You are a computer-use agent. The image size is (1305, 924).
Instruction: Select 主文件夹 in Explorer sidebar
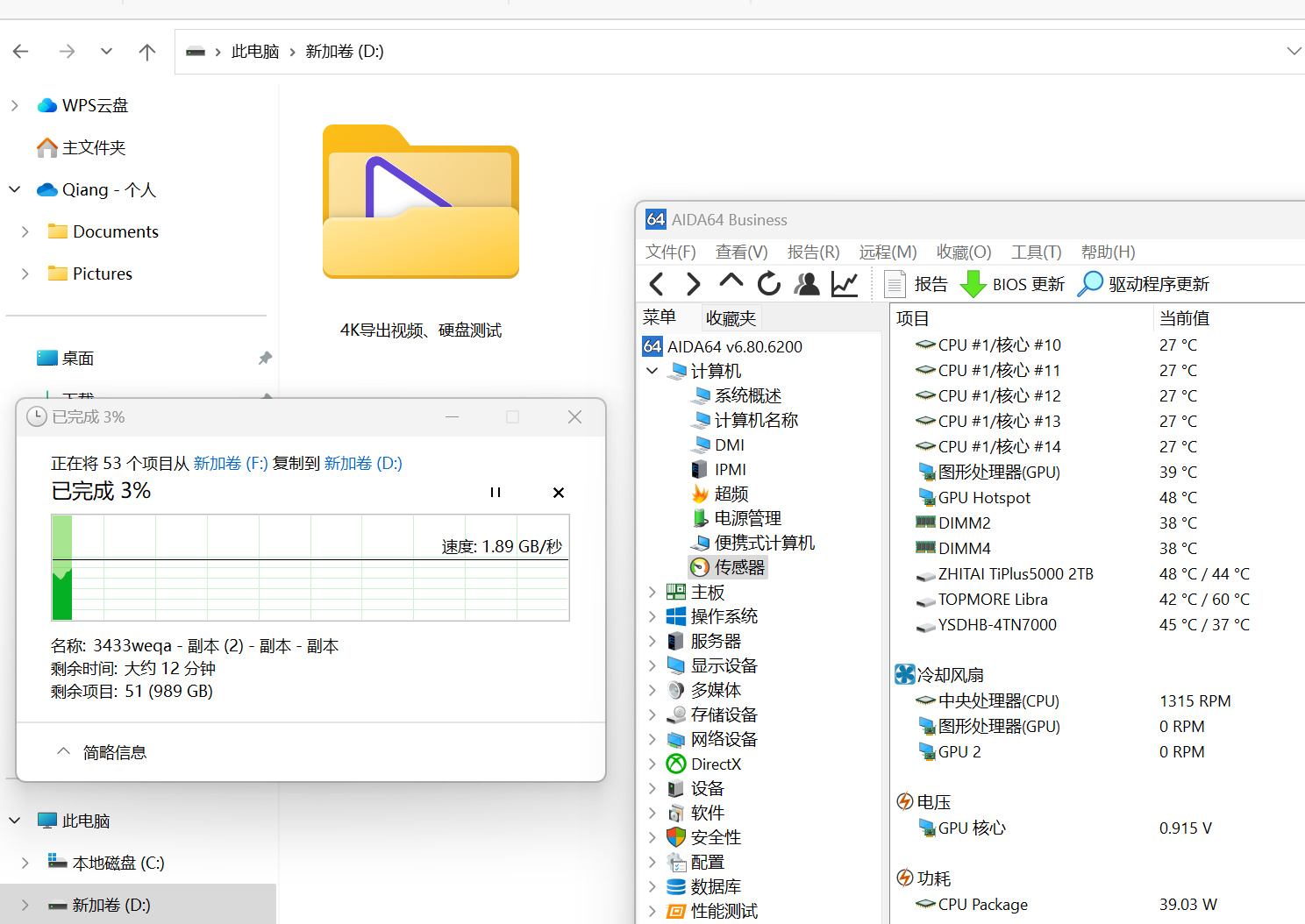(x=82, y=147)
